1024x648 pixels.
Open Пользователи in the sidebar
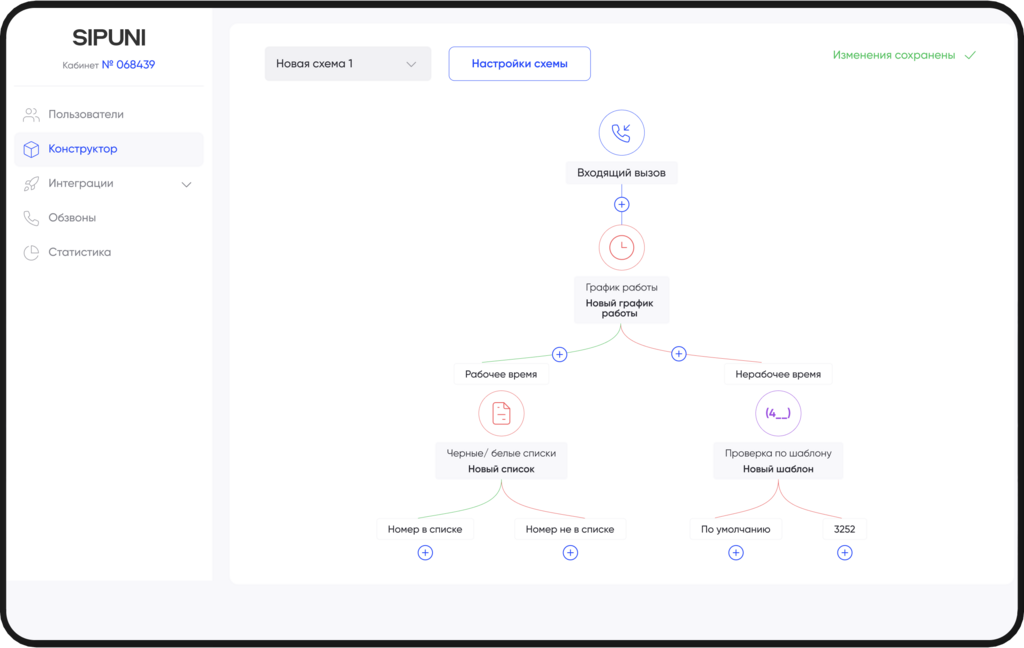86,115
